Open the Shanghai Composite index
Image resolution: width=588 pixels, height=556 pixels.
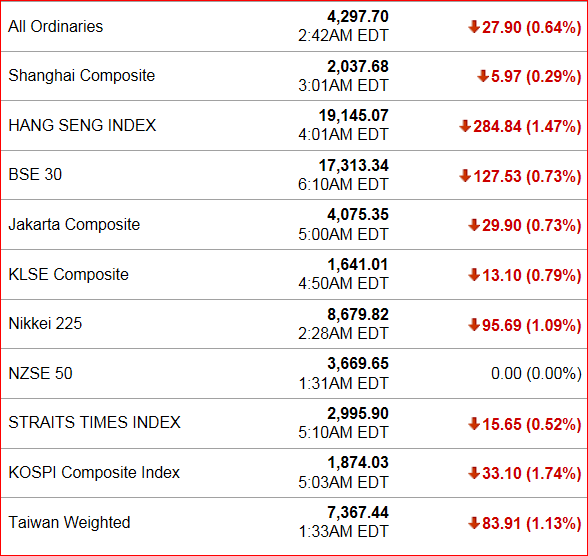coord(82,76)
